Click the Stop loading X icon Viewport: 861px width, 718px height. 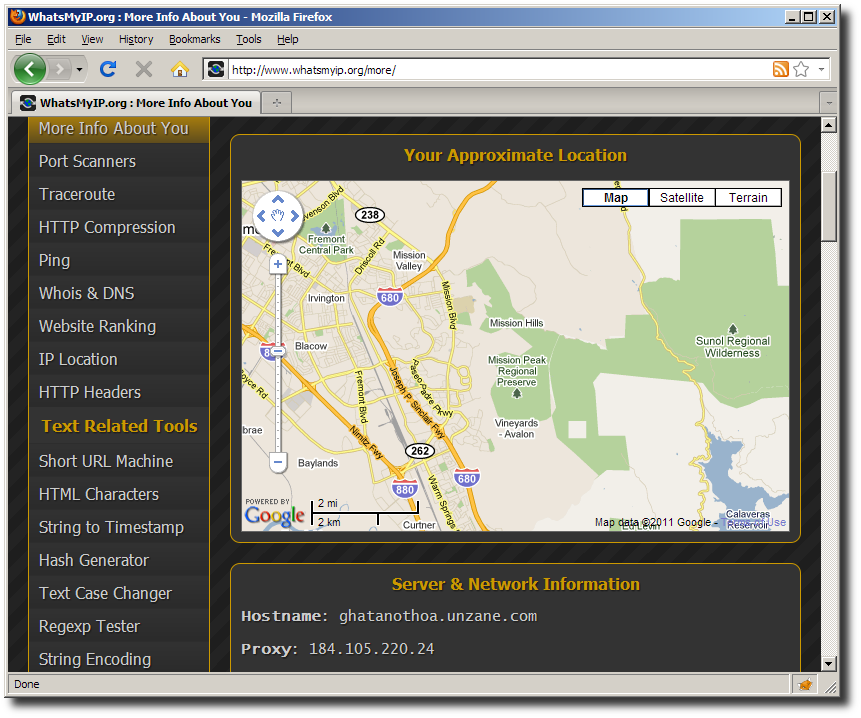coord(144,69)
